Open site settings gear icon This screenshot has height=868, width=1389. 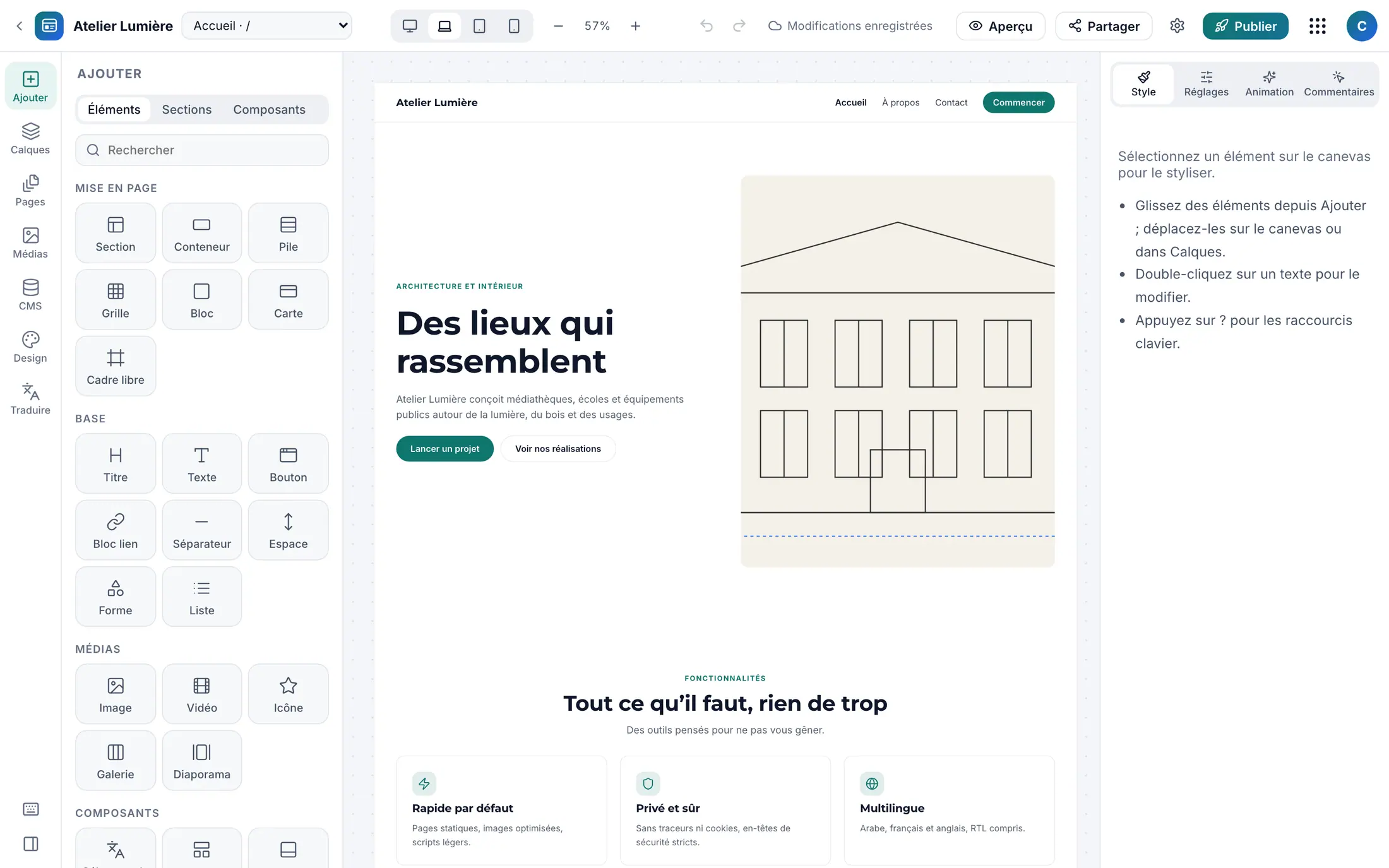tap(1177, 26)
